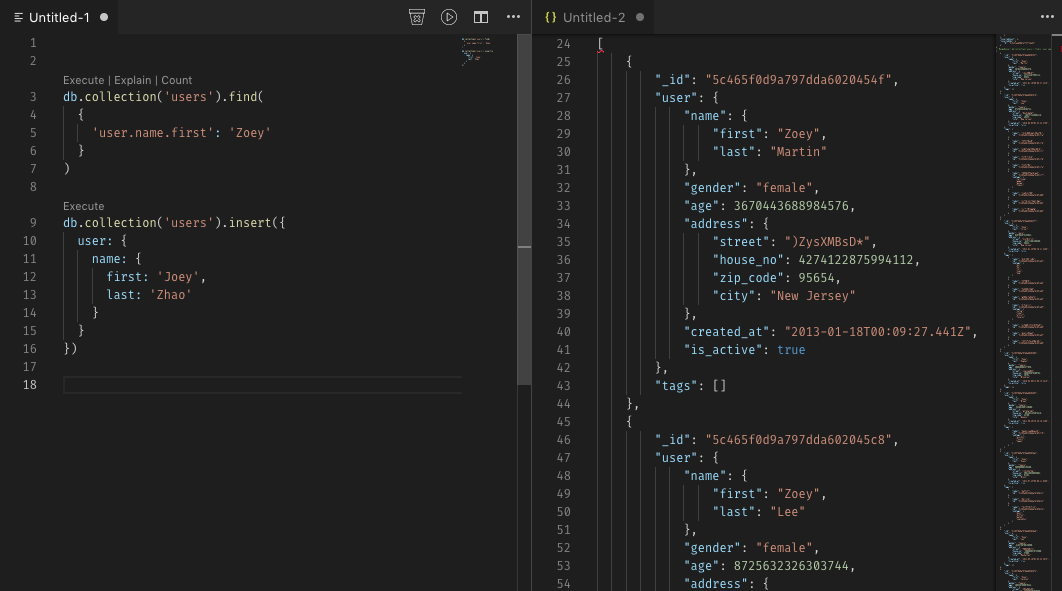Screen dimensions: 1062x591
Task: Open the ... menu on the right editor group
Action: pyautogui.click(x=1048, y=17)
